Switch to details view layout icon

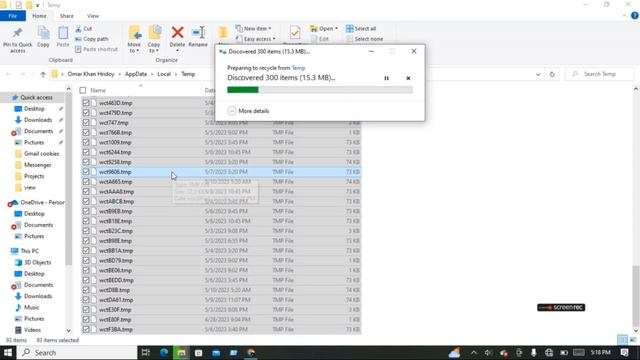(x=622, y=340)
